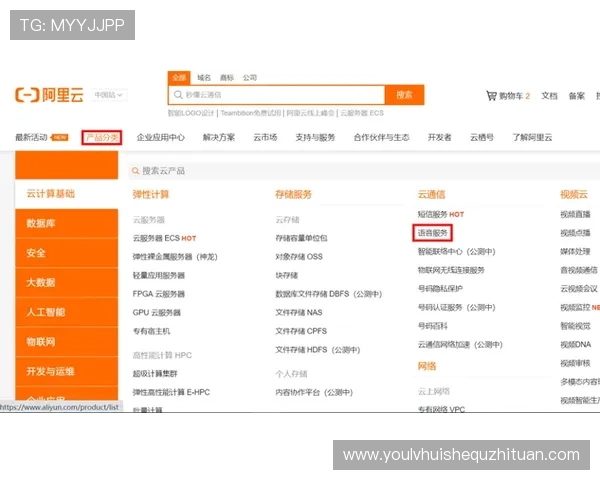Open 语音服务 product link
This screenshot has height=480, width=600.
432,233
